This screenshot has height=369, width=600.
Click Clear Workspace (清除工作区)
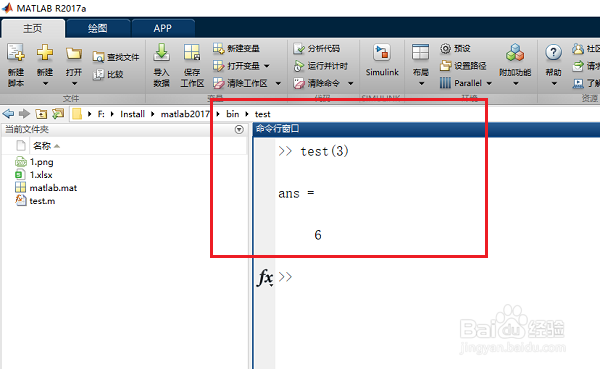(x=240, y=83)
